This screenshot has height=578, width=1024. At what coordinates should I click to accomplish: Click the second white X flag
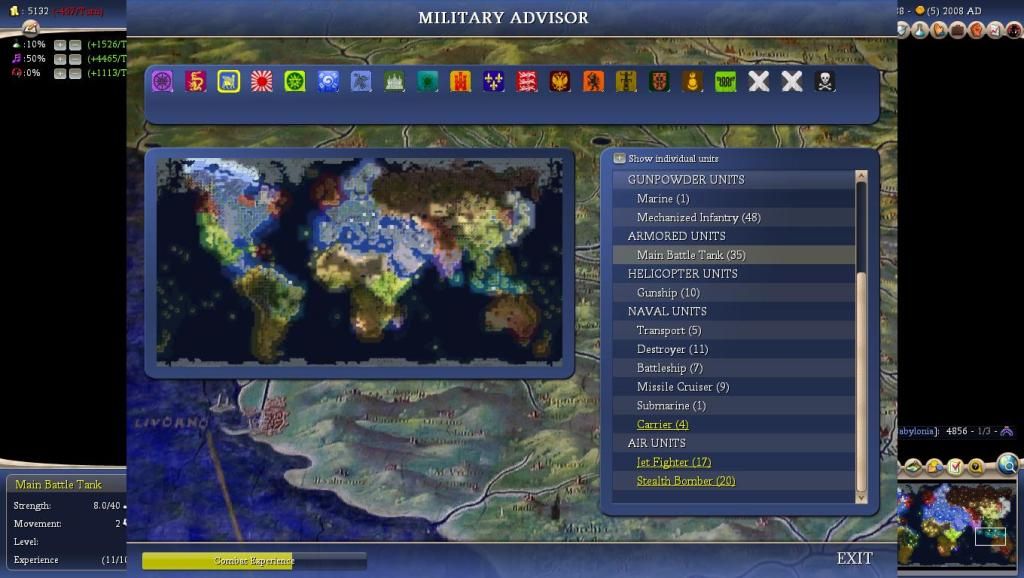coord(792,81)
